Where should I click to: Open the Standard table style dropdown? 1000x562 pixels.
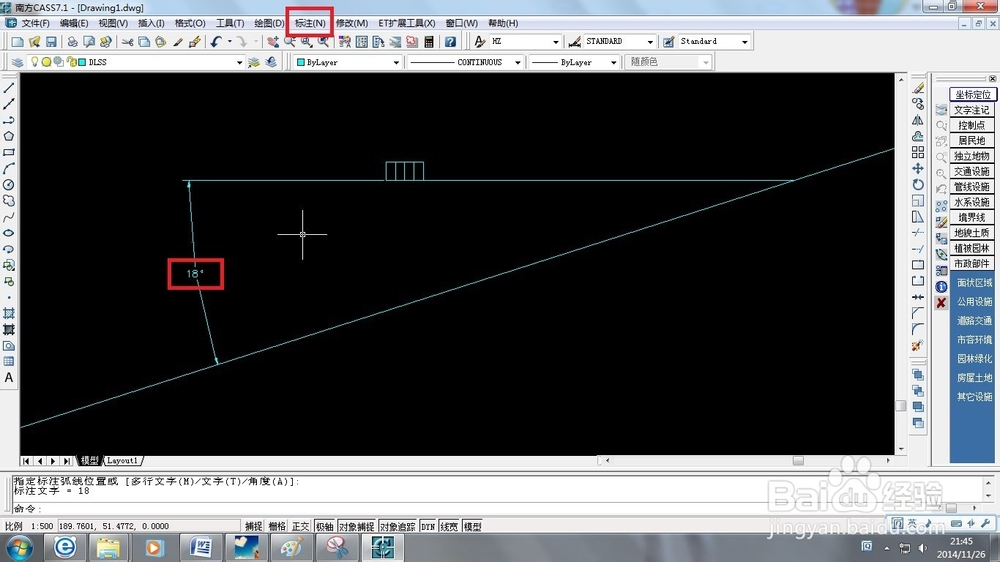click(744, 41)
